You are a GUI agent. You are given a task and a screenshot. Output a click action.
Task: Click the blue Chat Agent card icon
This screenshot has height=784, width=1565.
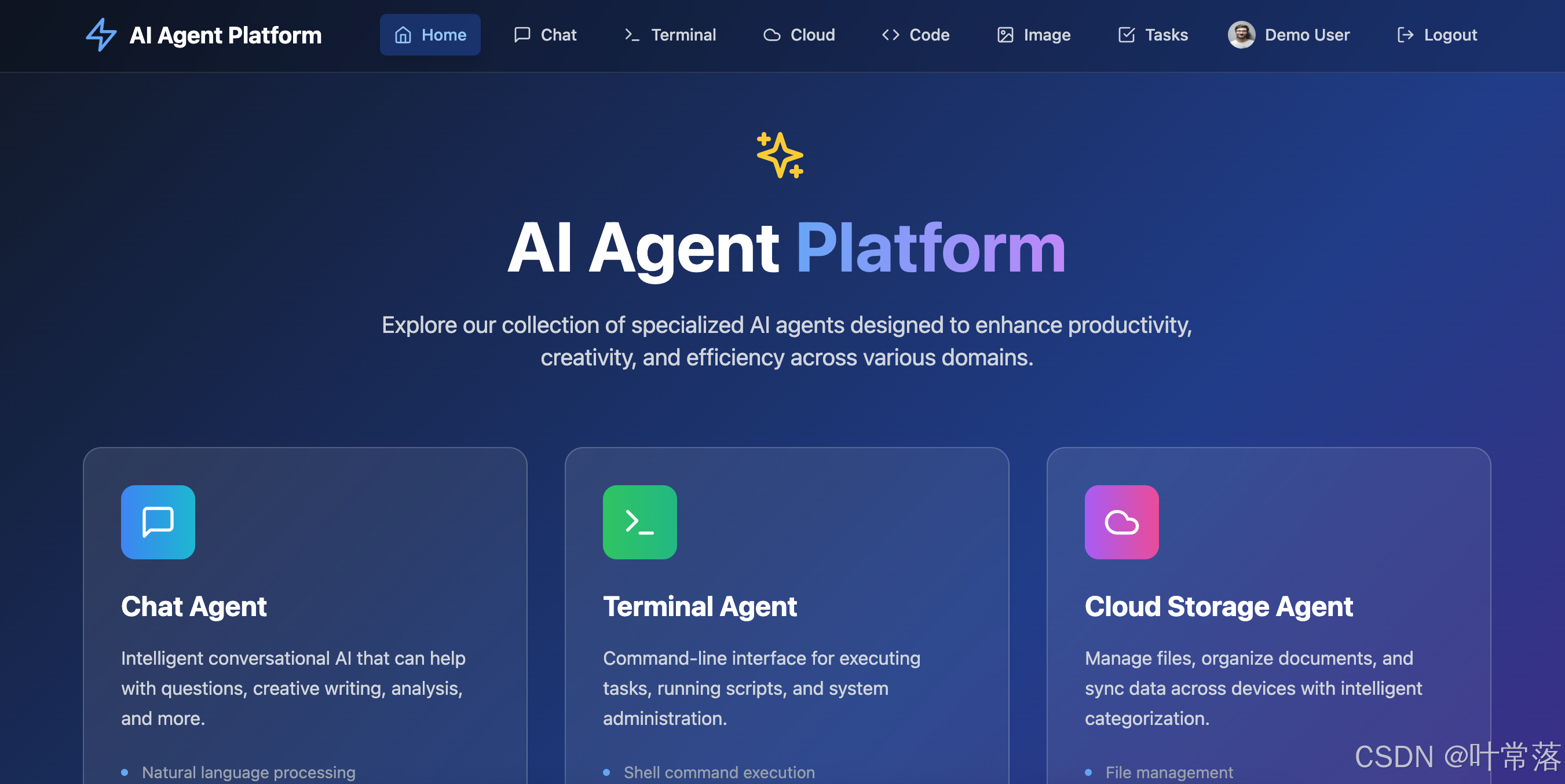point(158,522)
